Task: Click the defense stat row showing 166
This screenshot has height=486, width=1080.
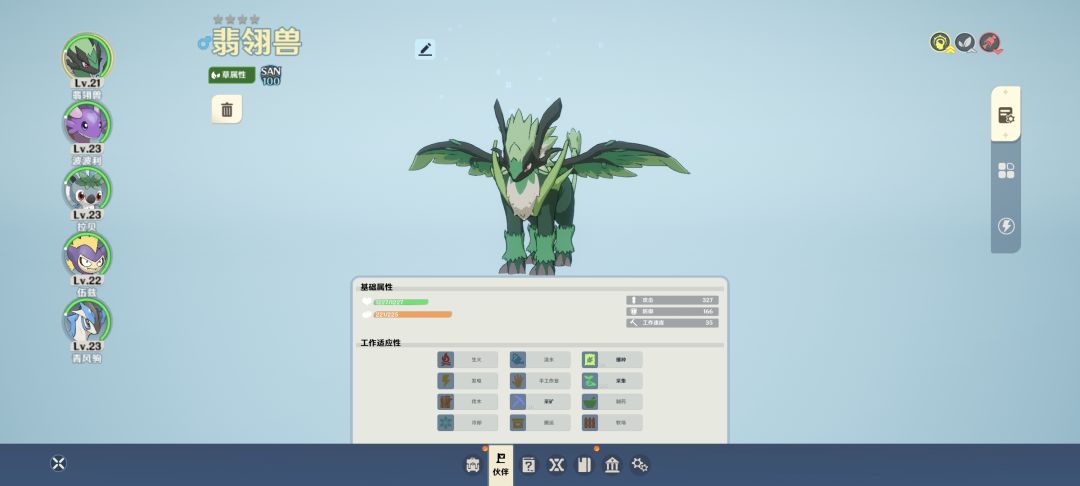Action: click(x=672, y=311)
